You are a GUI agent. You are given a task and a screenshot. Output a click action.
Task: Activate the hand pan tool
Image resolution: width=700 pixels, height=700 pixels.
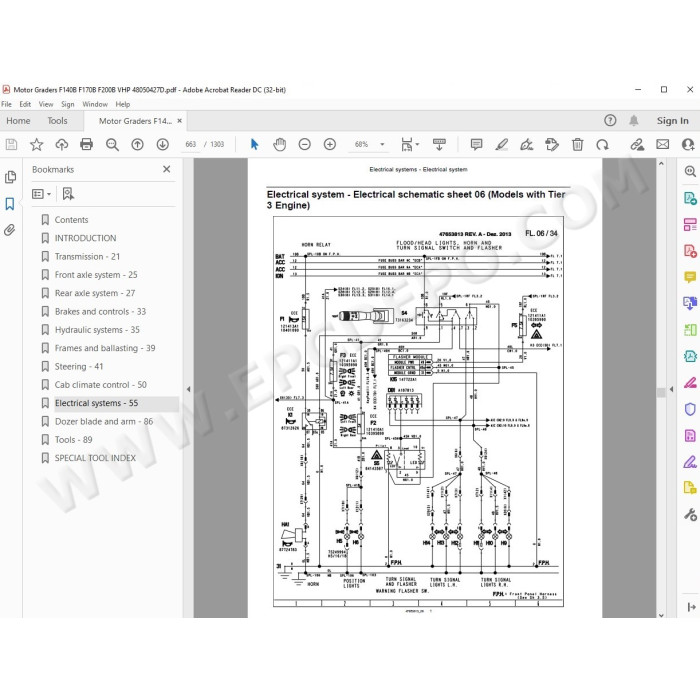(x=279, y=144)
